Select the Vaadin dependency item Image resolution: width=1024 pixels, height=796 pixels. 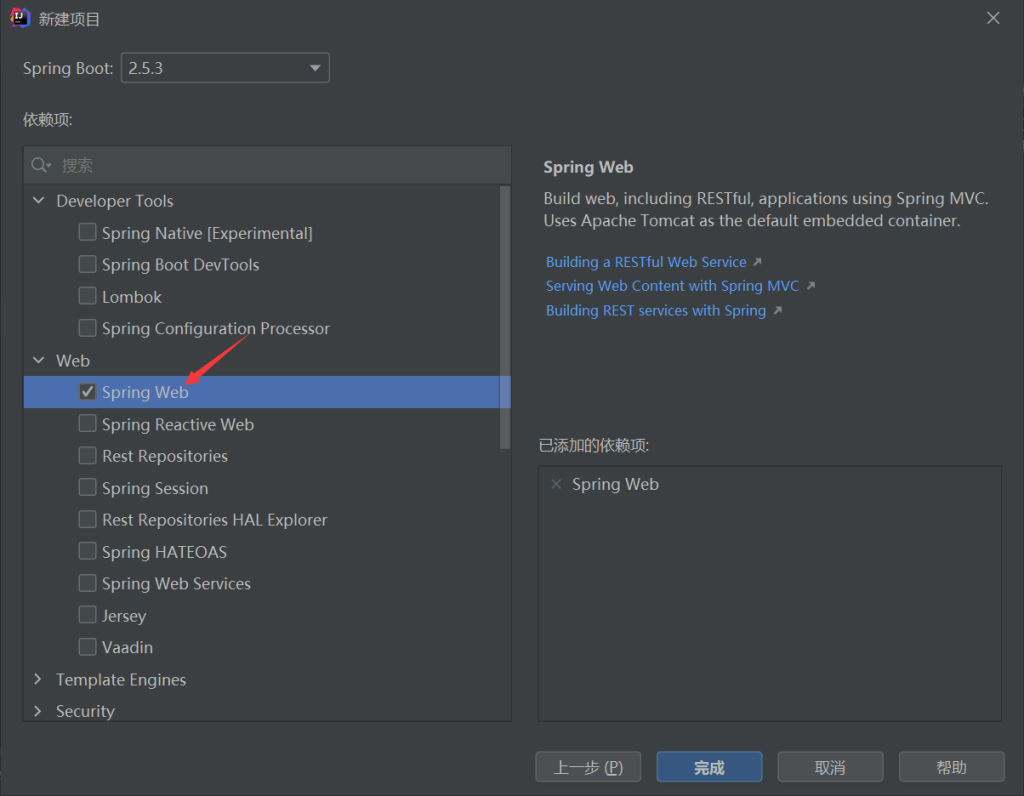[127, 648]
